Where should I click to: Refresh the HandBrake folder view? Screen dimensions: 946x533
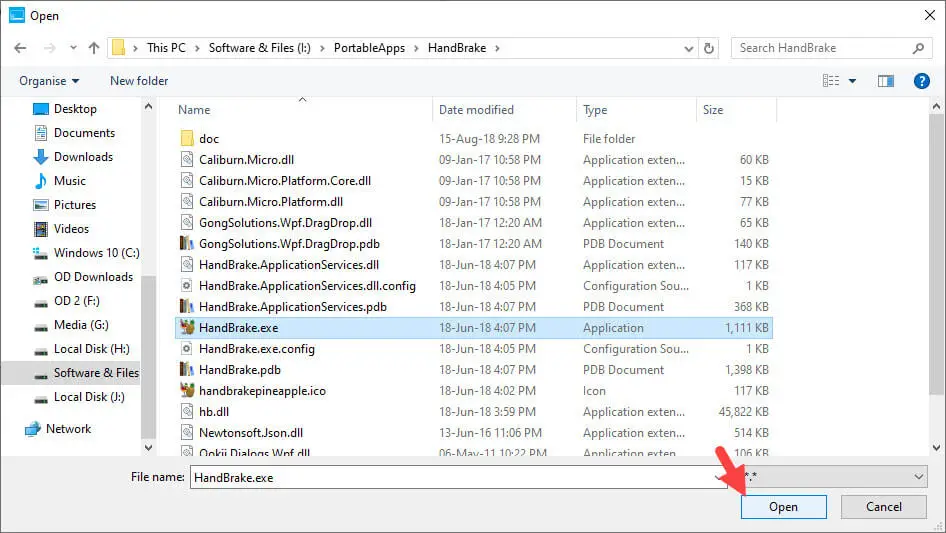click(709, 48)
